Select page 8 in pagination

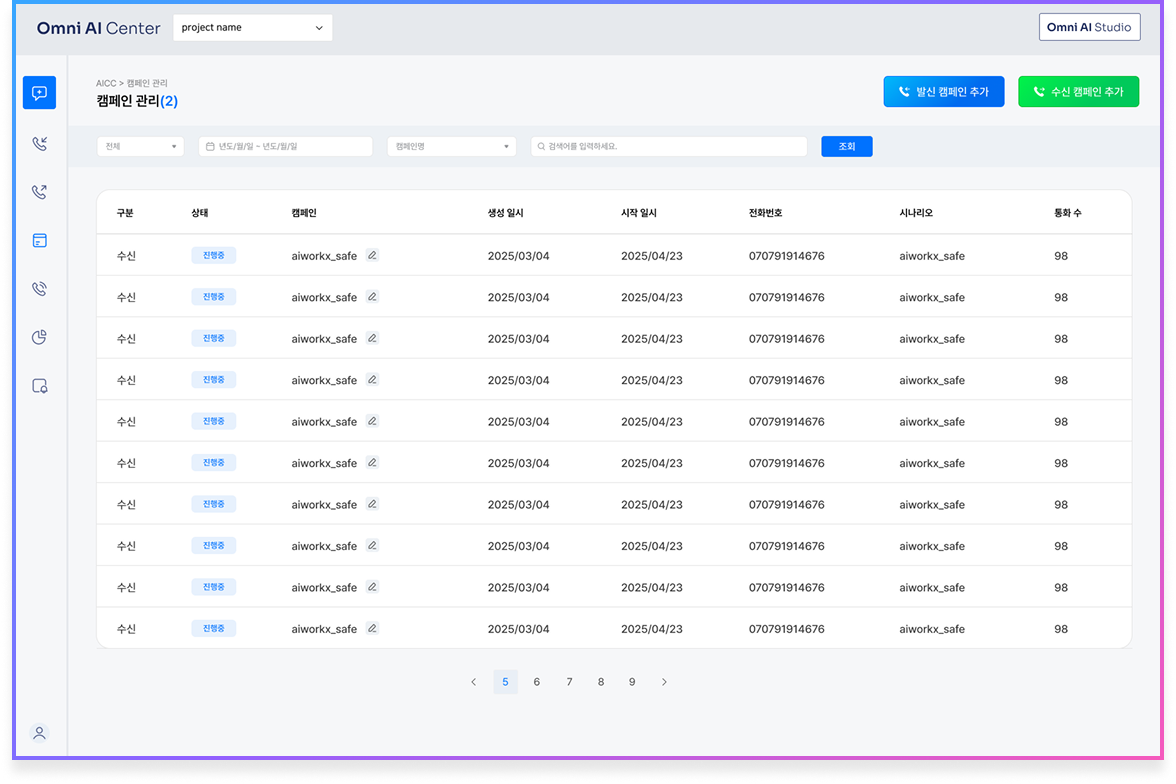point(601,682)
